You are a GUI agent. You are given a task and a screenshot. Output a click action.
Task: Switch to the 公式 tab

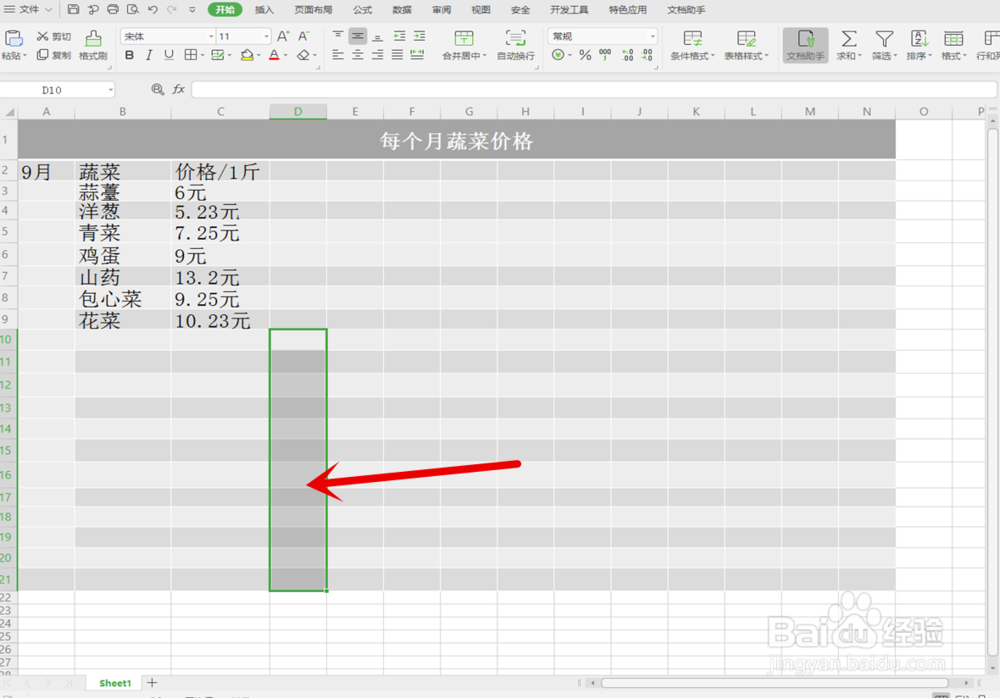tap(362, 10)
